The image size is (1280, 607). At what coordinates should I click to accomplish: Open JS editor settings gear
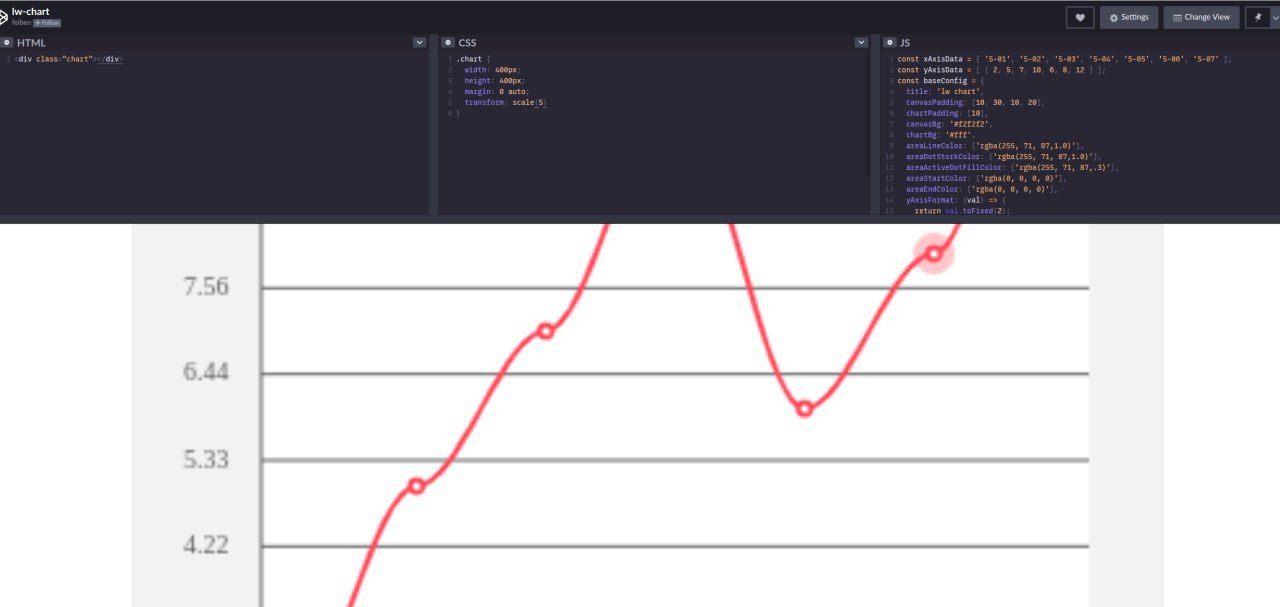tap(889, 43)
